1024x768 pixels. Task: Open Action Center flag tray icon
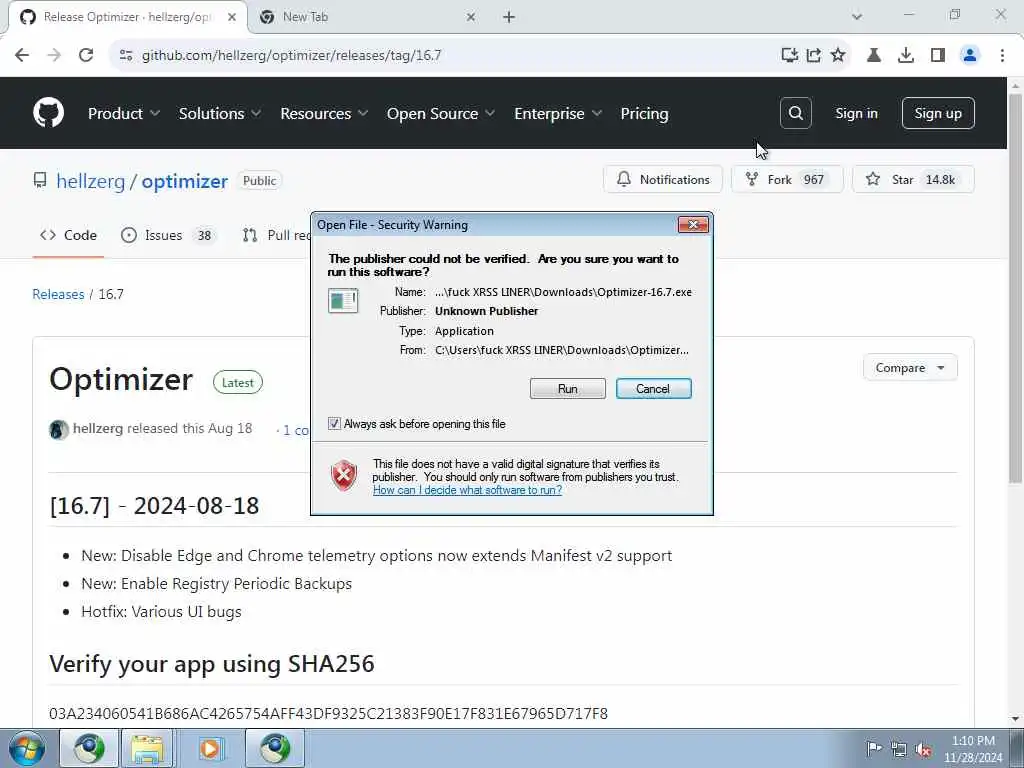click(874, 749)
